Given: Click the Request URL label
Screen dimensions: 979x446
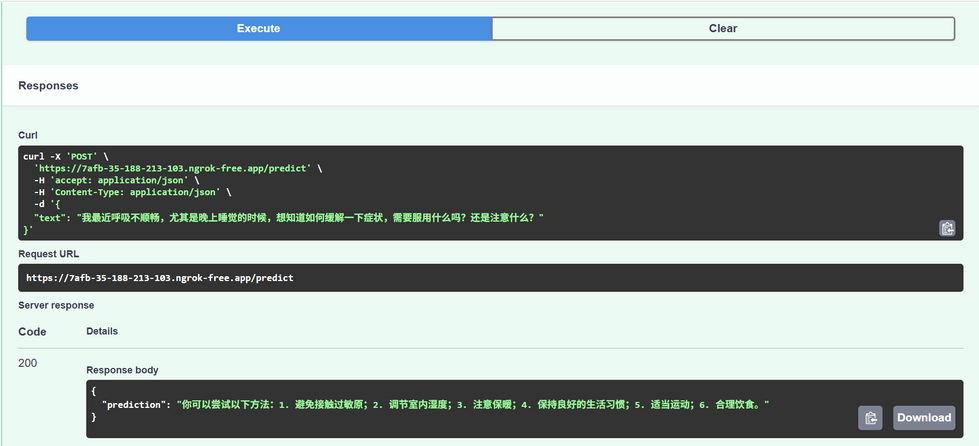Looking at the screenshot, I should point(49,254).
